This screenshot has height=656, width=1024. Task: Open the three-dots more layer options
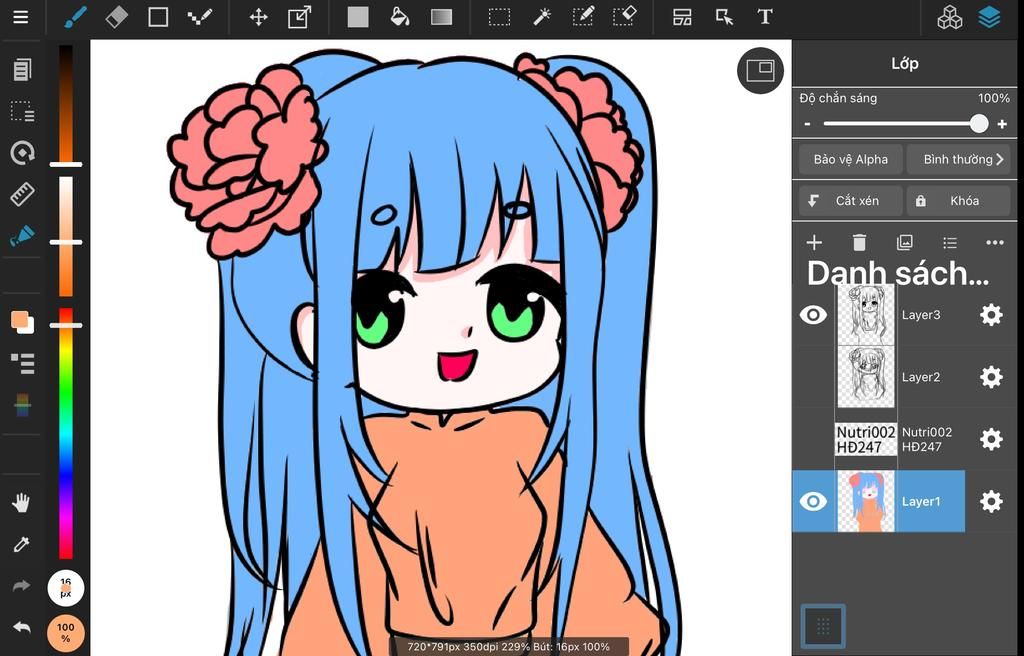995,243
